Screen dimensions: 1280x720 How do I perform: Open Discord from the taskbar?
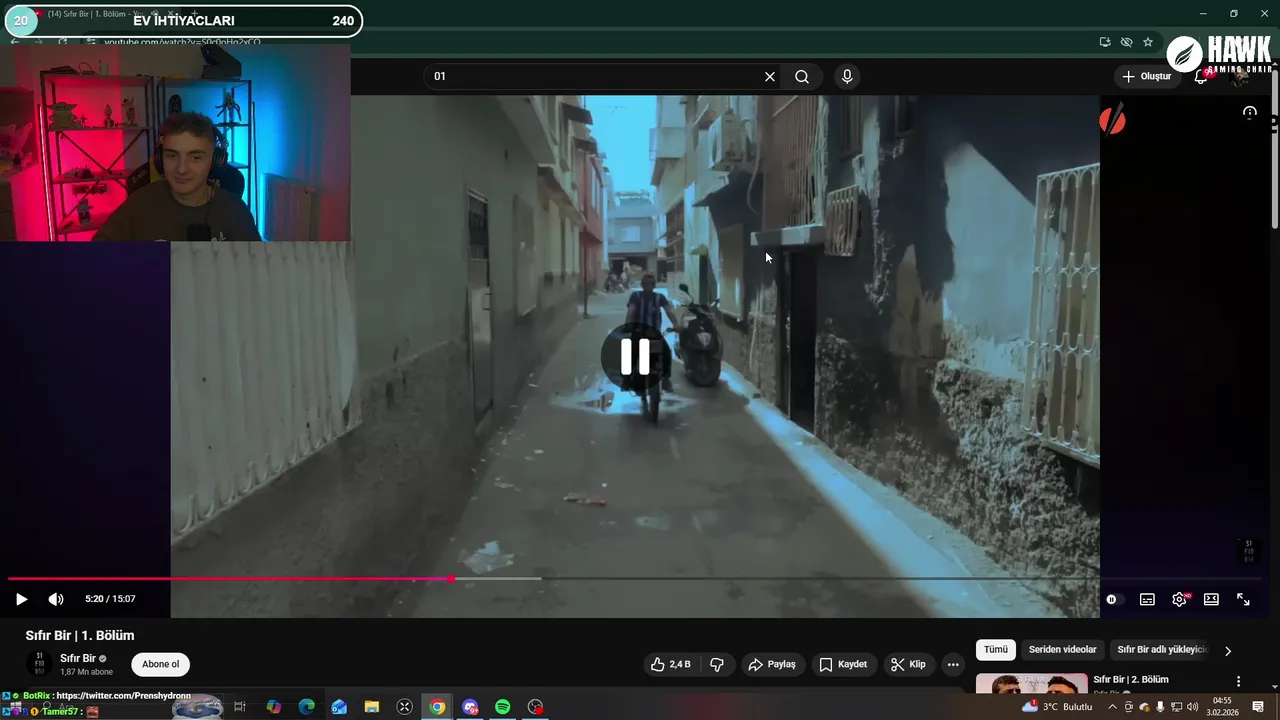pyautogui.click(x=470, y=707)
